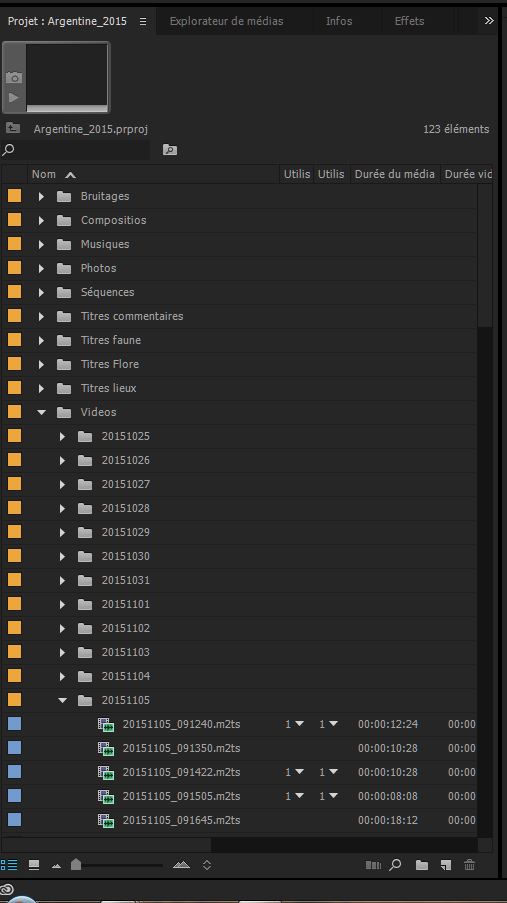Switch to Explorateur de médias tab

pyautogui.click(x=226, y=21)
